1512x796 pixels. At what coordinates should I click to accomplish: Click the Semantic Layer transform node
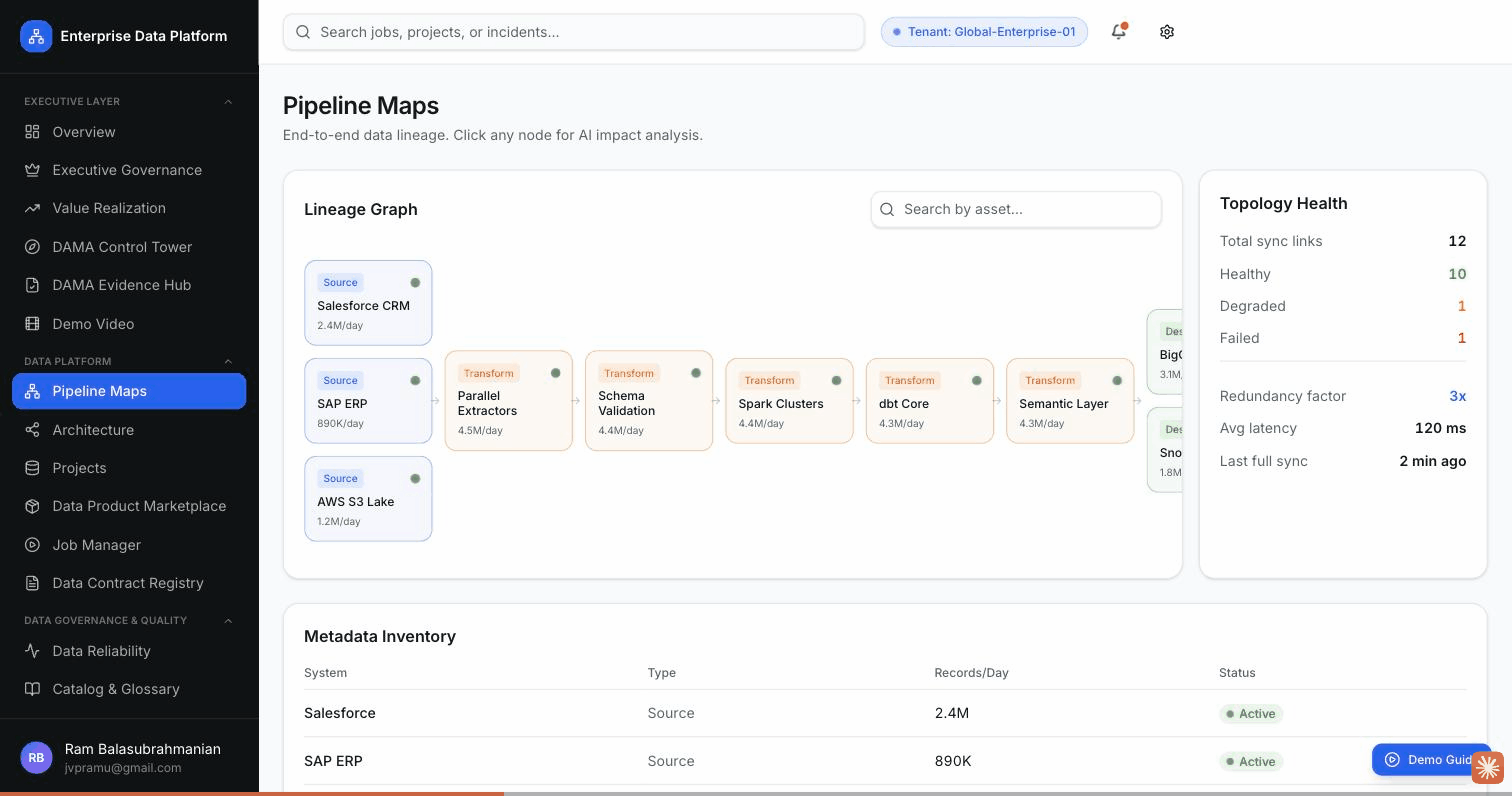[1070, 401]
